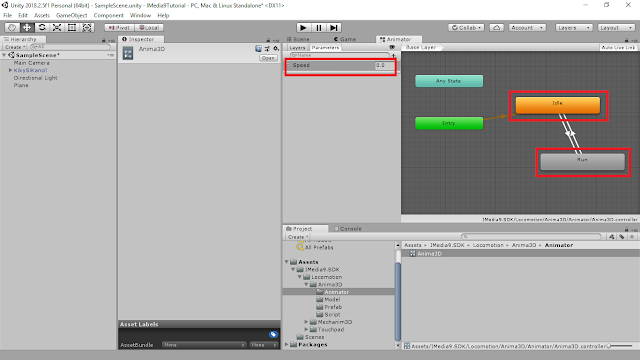Select Plane object in Hierarchy
640x360 pixels.
point(21,85)
